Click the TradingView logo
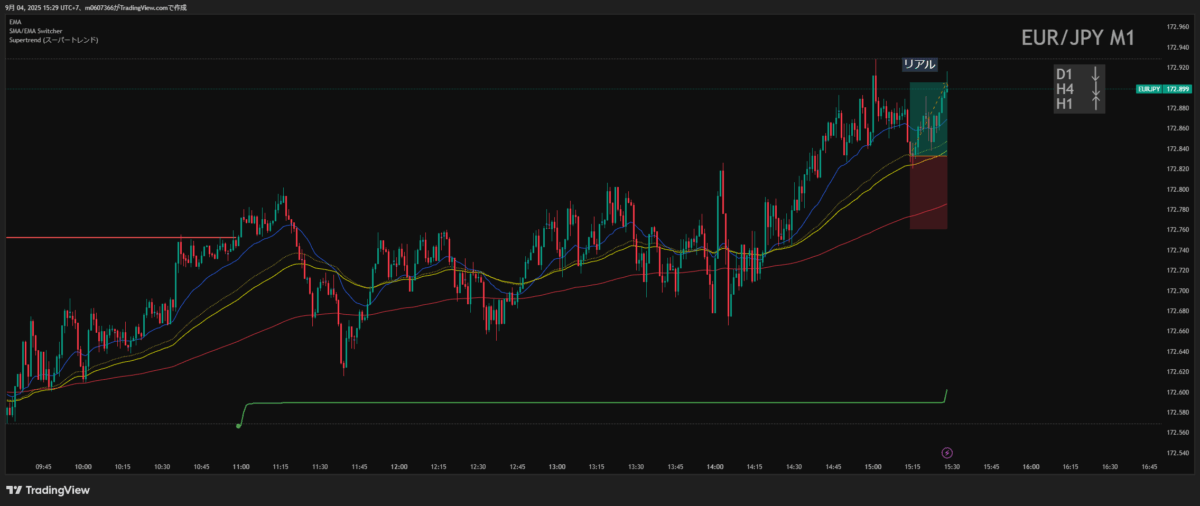Screen dimensions: 1200x506 pyautogui.click(x=48, y=490)
